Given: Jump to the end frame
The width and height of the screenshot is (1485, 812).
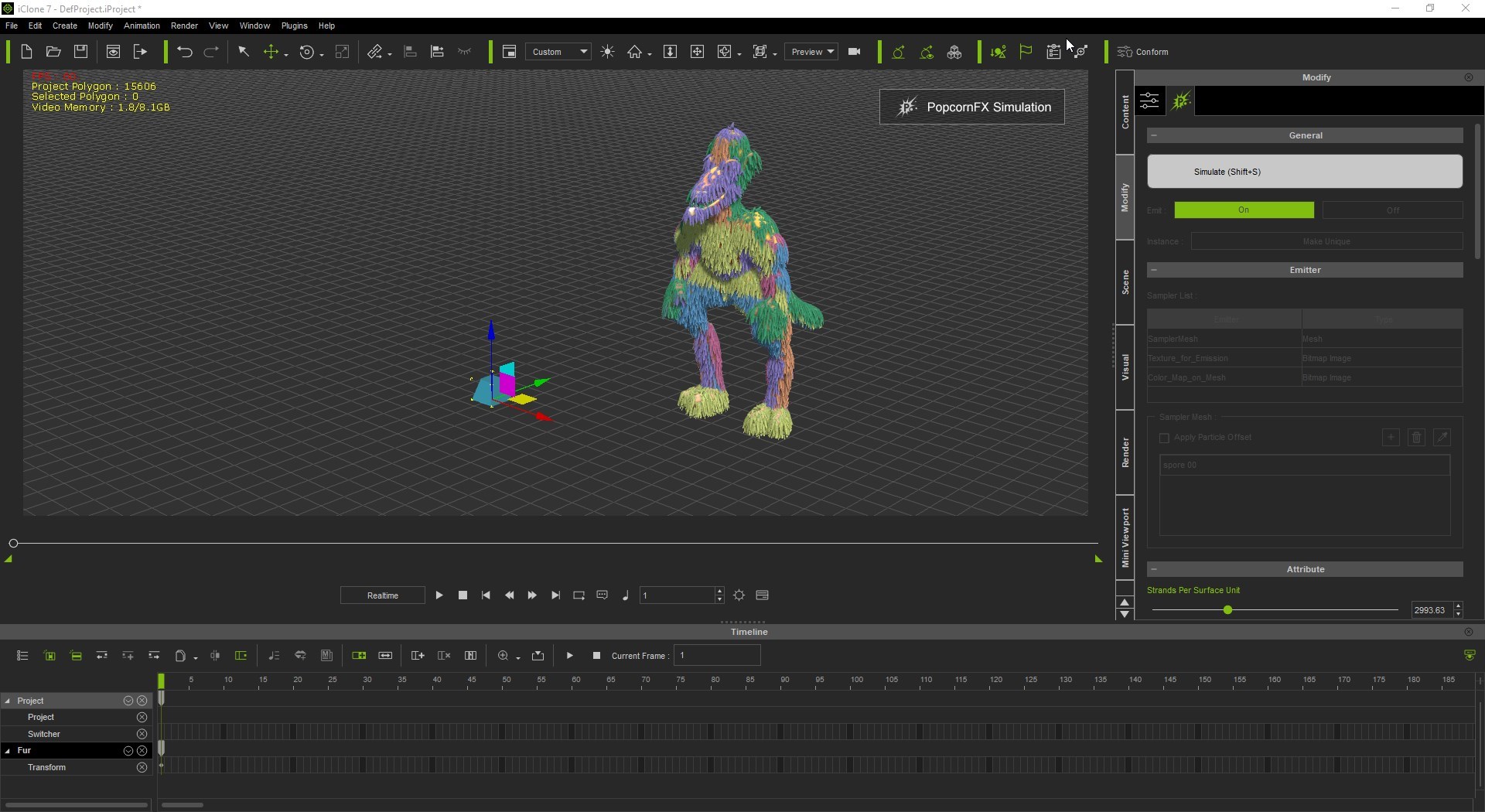Looking at the screenshot, I should pos(555,595).
